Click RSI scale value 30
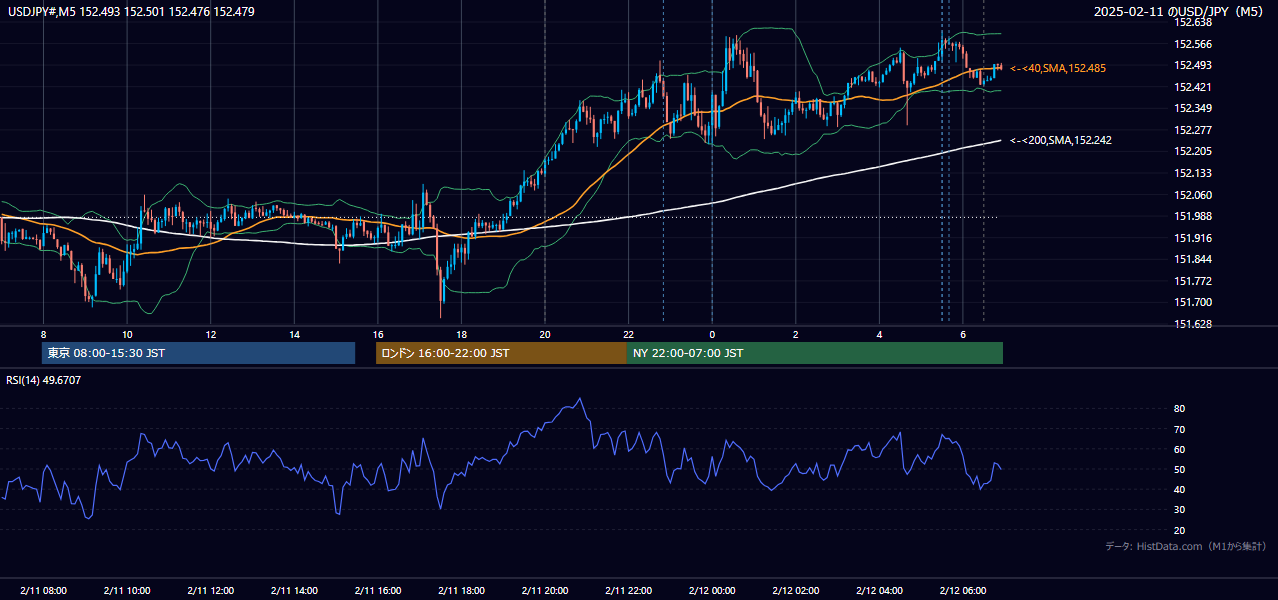Viewport: 1278px width, 600px height. coord(1180,510)
